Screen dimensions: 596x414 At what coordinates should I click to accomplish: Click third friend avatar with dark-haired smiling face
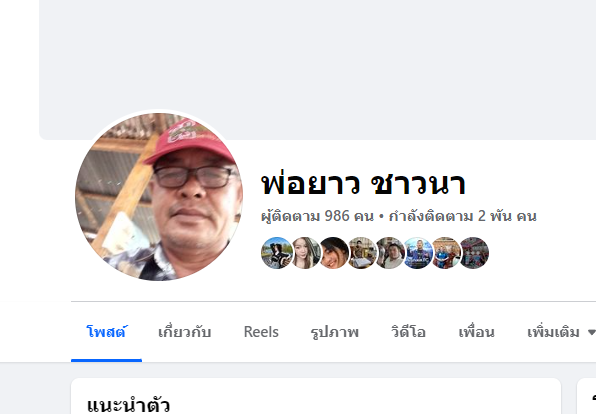coord(333,253)
